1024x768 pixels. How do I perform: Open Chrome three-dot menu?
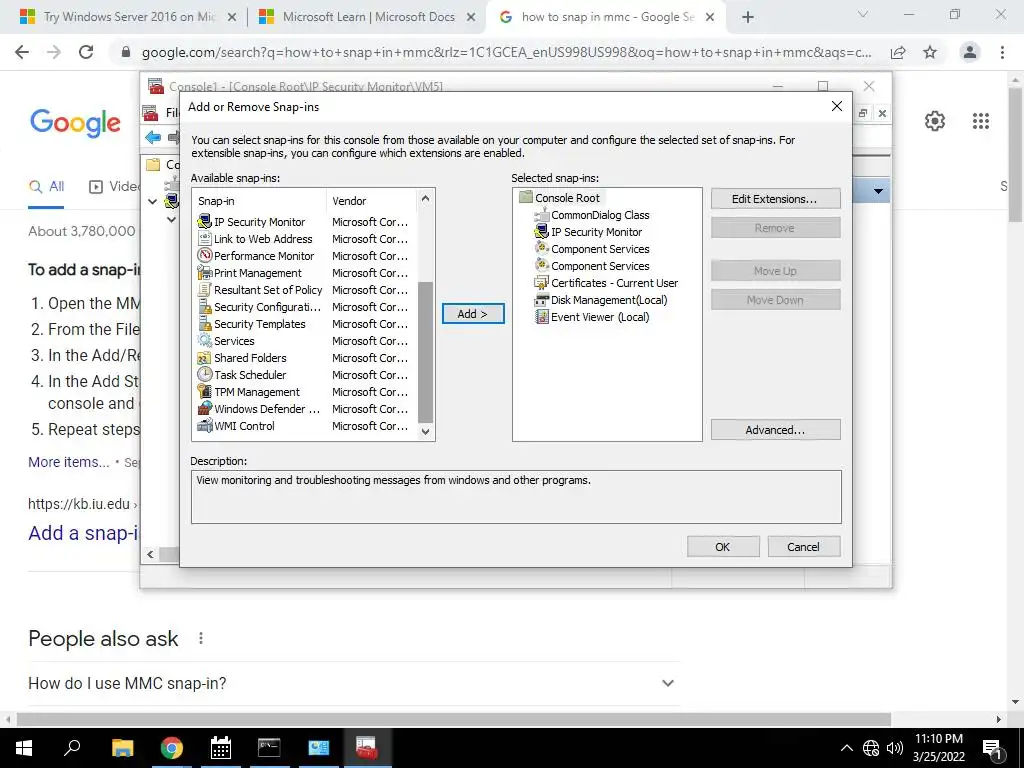click(x=1002, y=52)
